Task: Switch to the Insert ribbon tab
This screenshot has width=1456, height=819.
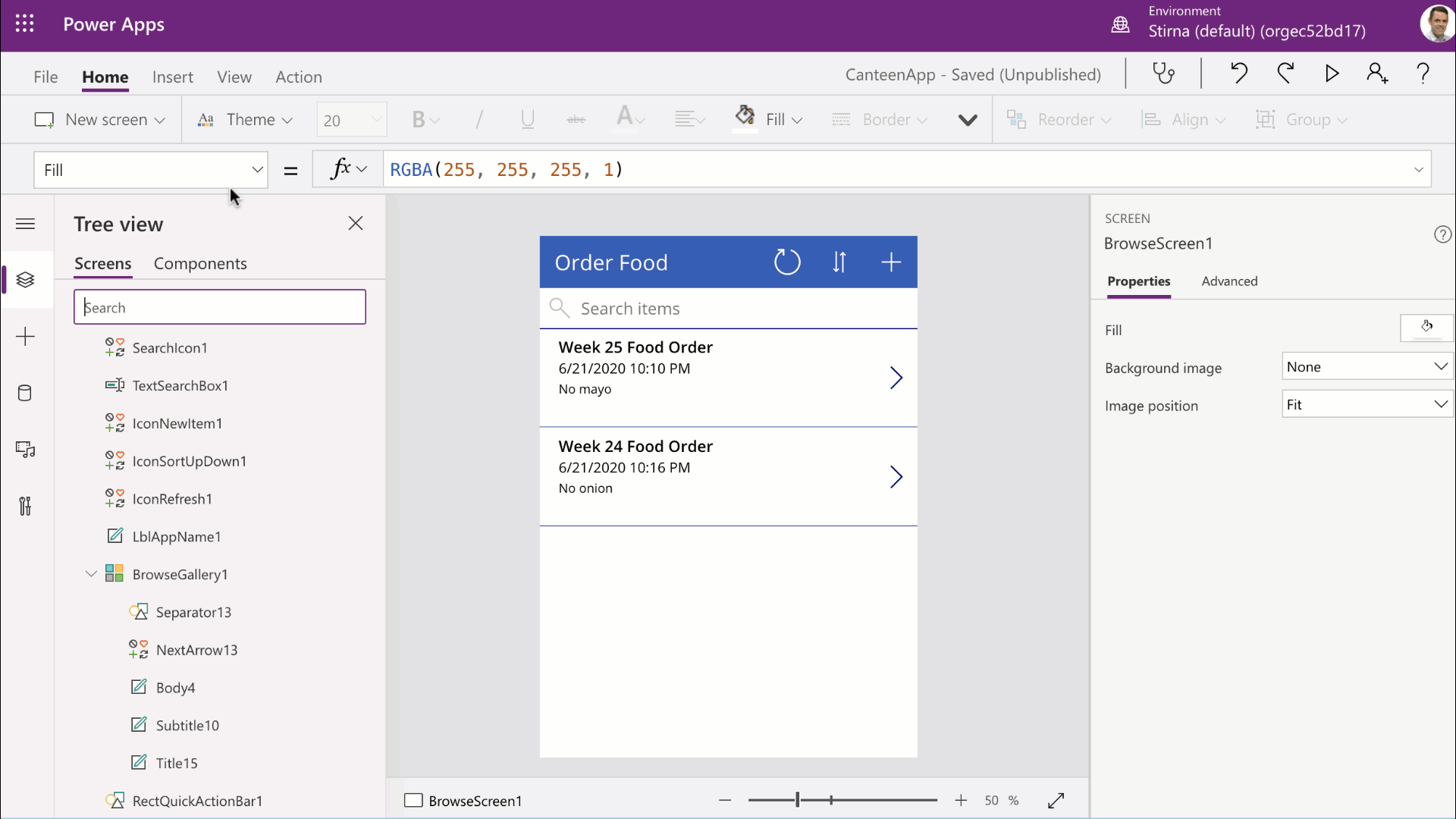Action: point(172,77)
